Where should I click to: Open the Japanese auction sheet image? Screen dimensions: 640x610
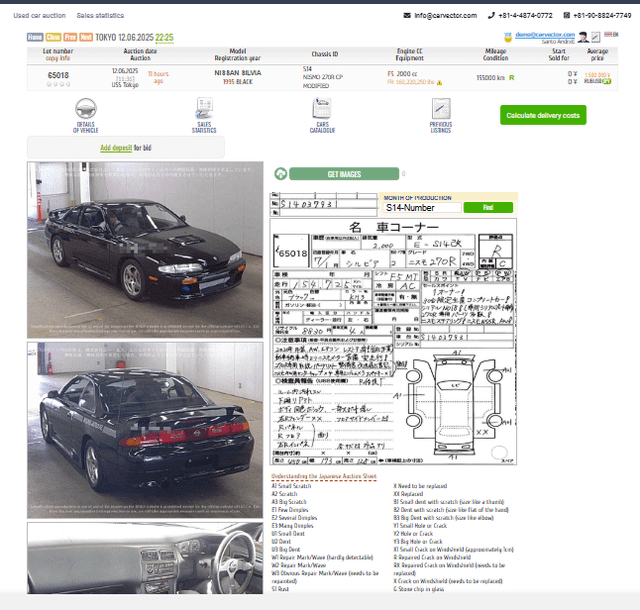(393, 341)
